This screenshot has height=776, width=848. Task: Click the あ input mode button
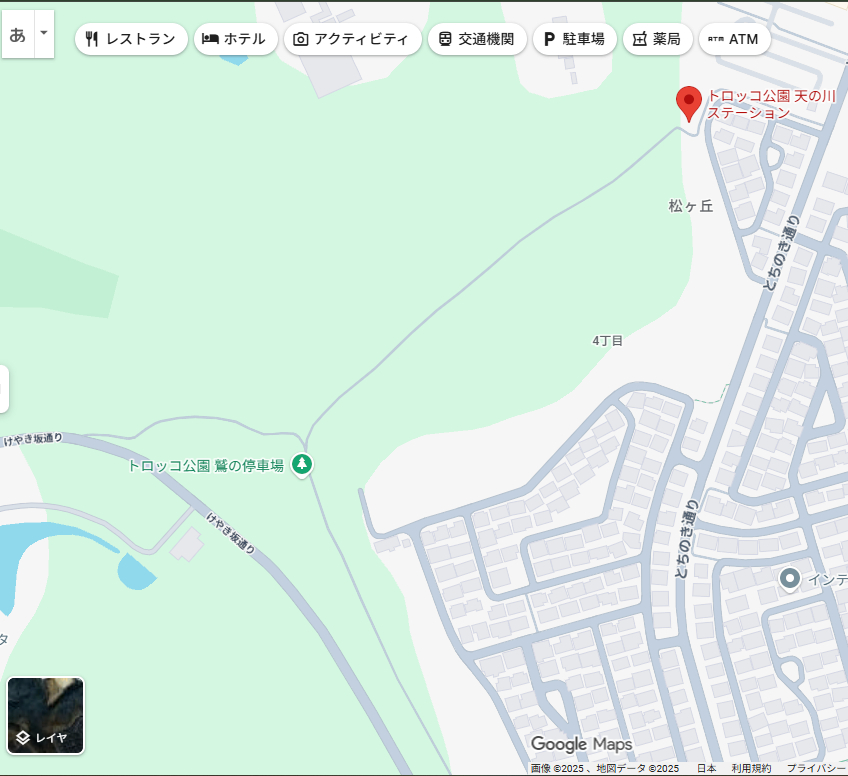click(x=18, y=34)
